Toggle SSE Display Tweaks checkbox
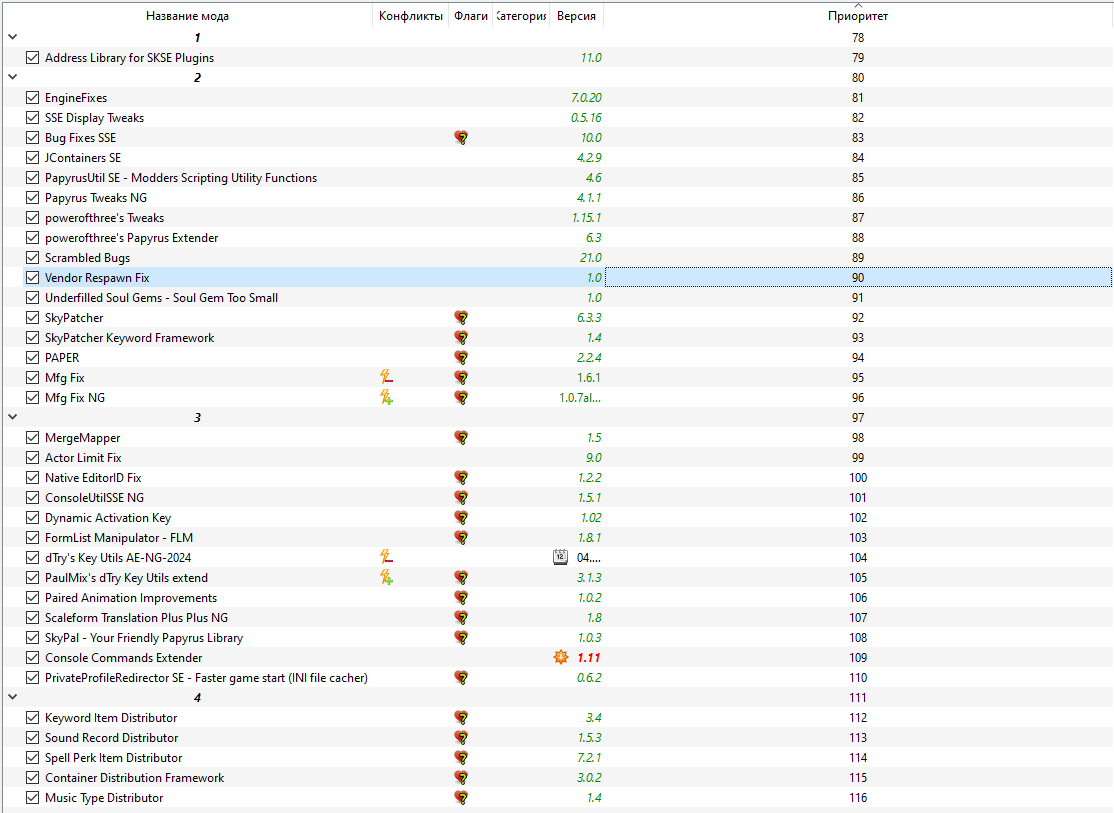 click(32, 117)
